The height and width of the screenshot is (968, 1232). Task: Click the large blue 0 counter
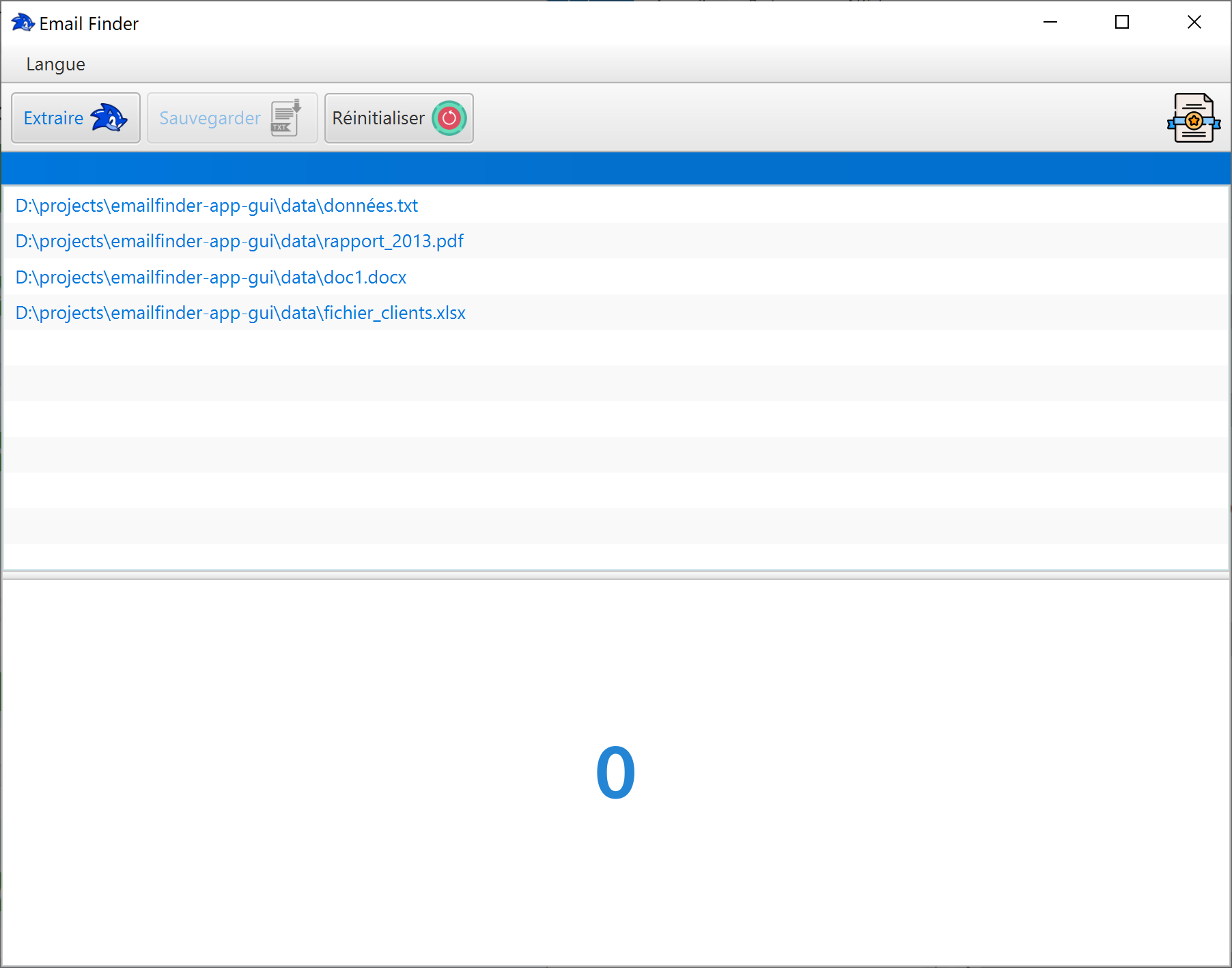point(615,772)
